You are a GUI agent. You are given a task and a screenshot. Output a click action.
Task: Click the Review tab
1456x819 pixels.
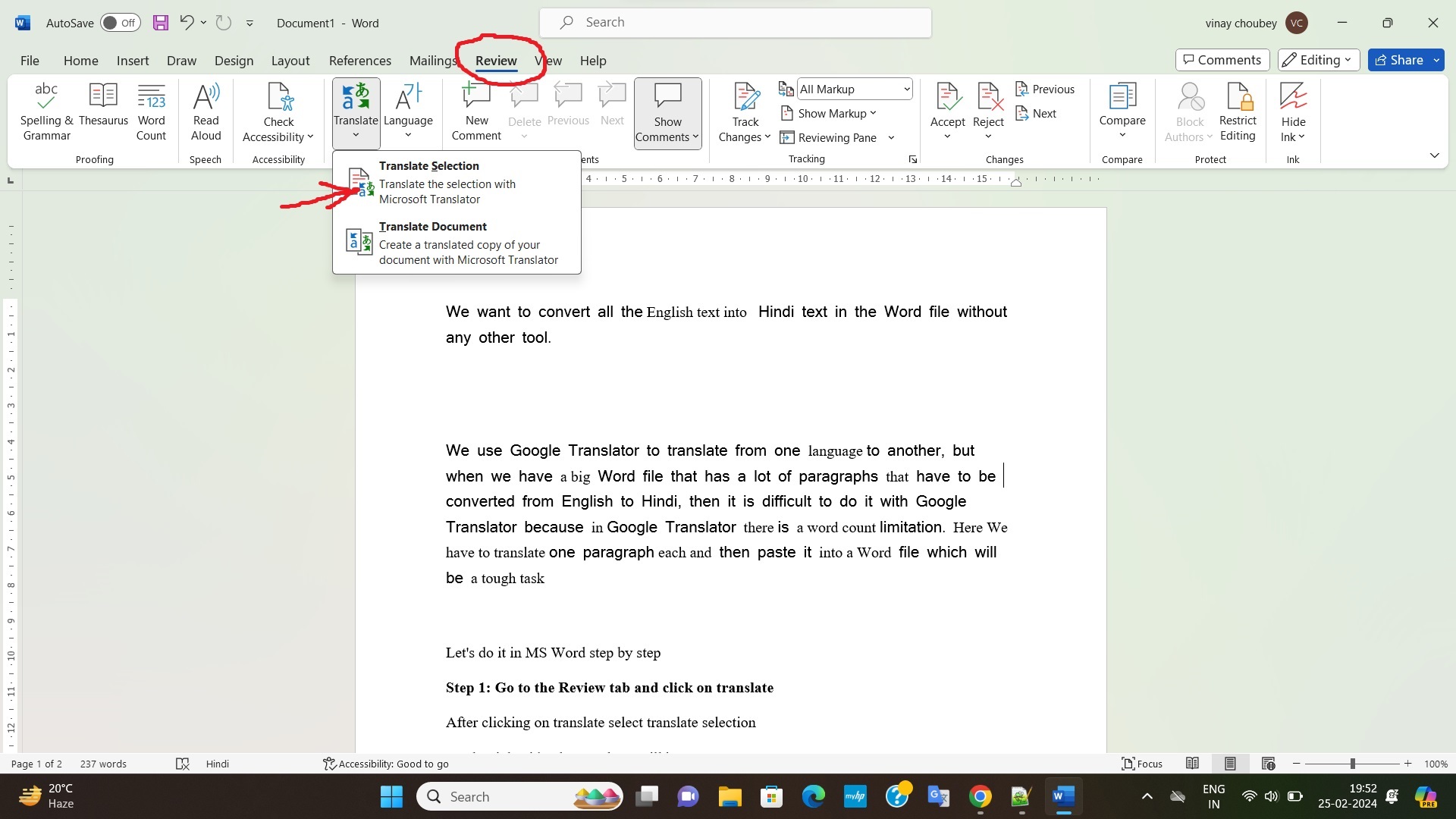[x=495, y=60]
